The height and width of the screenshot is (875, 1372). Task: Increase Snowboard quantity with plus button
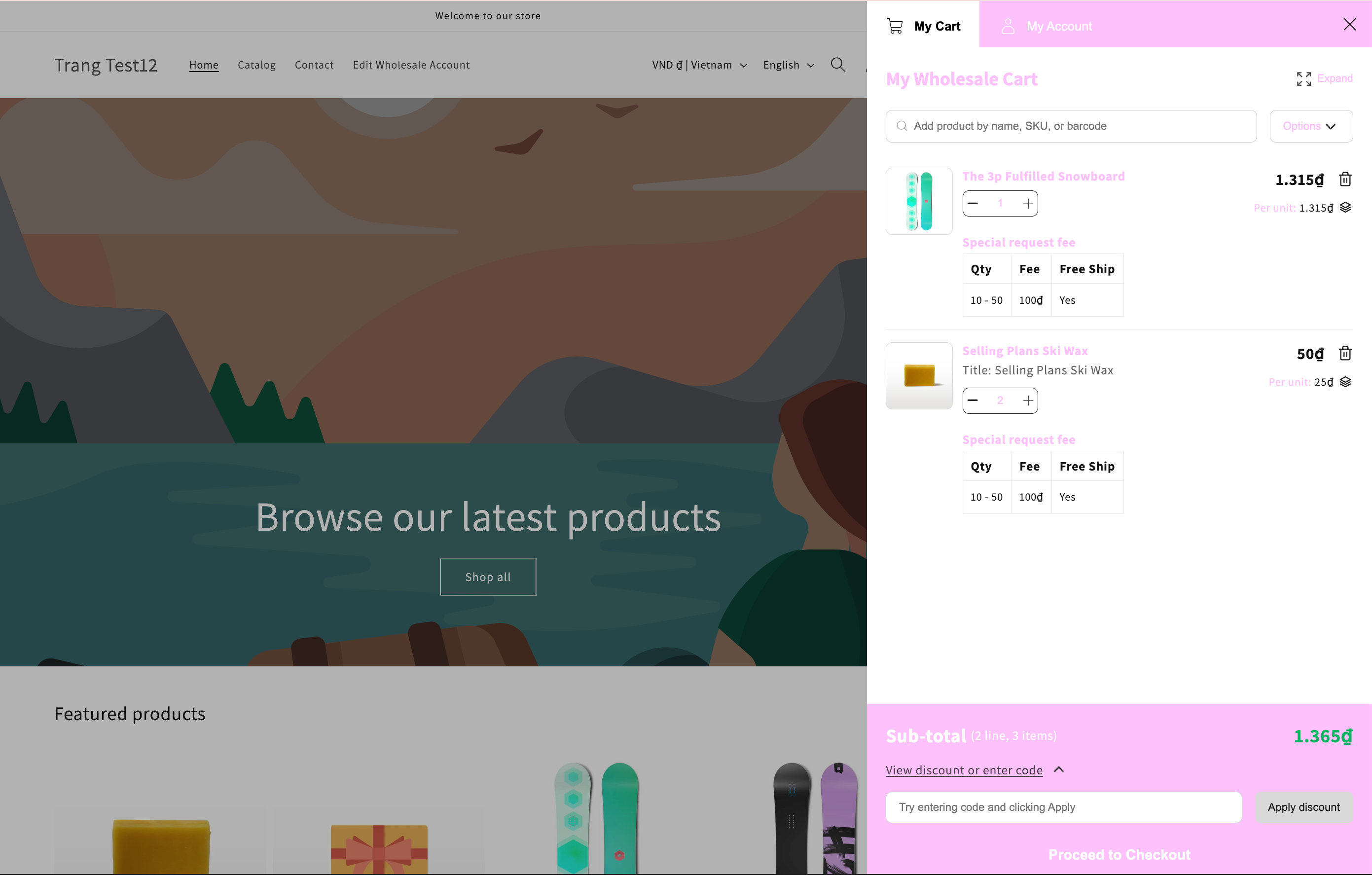(x=1027, y=204)
